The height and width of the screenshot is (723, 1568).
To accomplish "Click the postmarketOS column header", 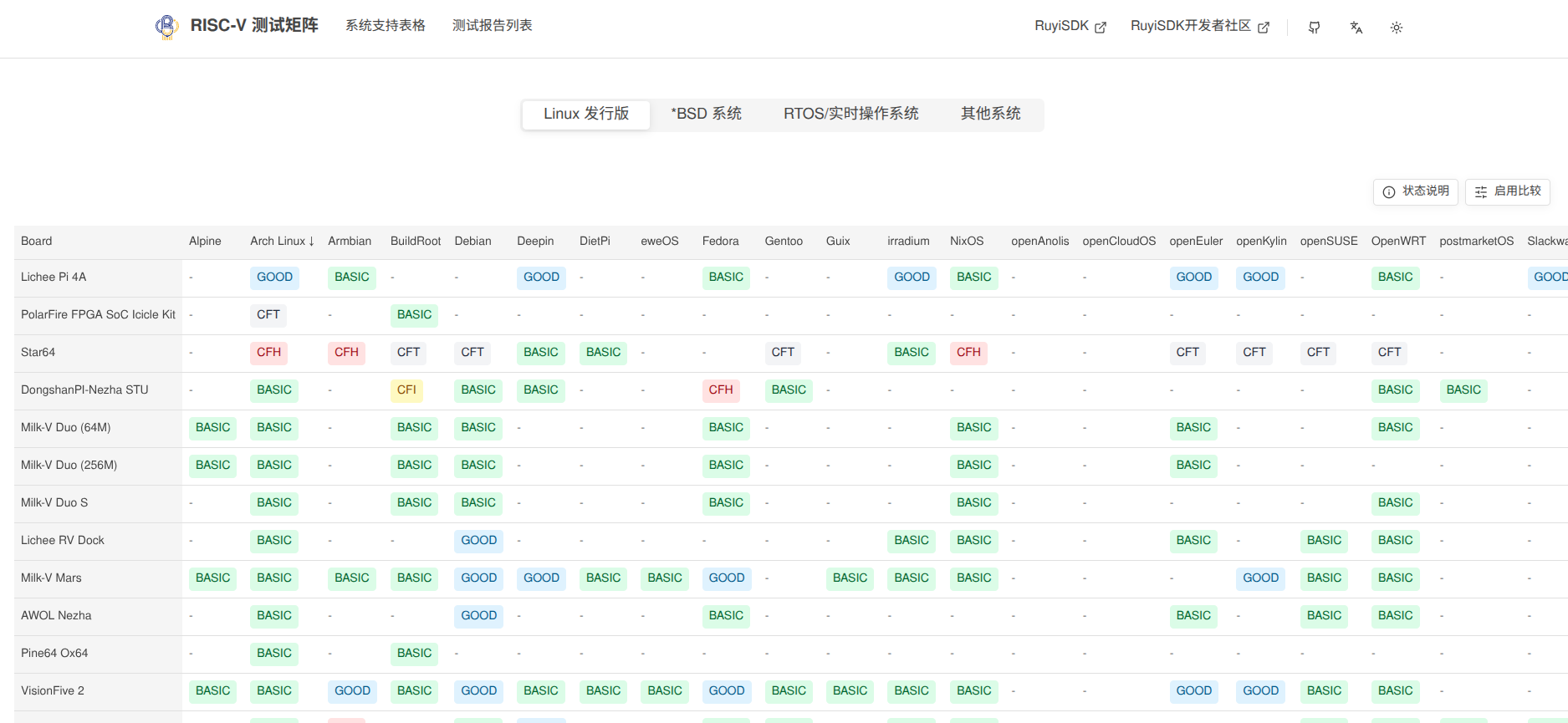I will pyautogui.click(x=1477, y=242).
